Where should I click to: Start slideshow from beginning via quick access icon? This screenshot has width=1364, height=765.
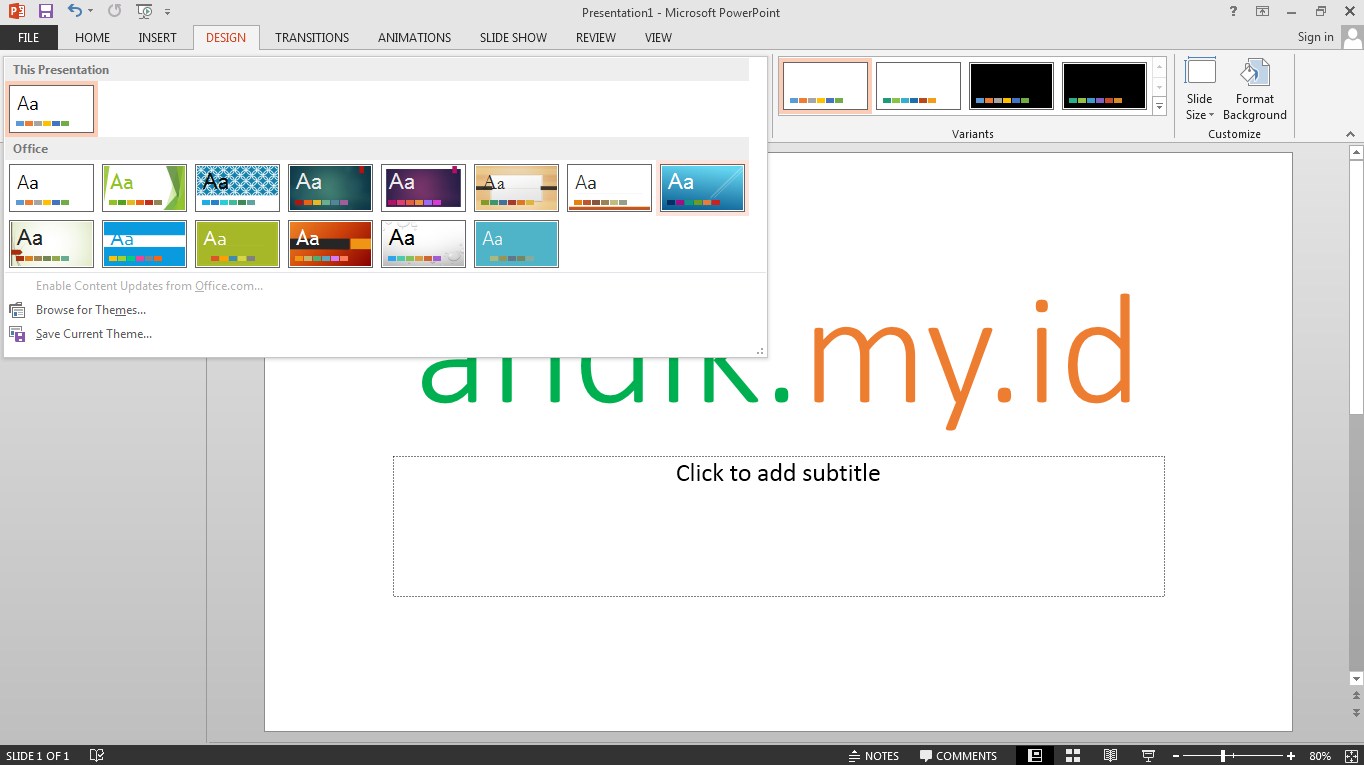[x=145, y=12]
